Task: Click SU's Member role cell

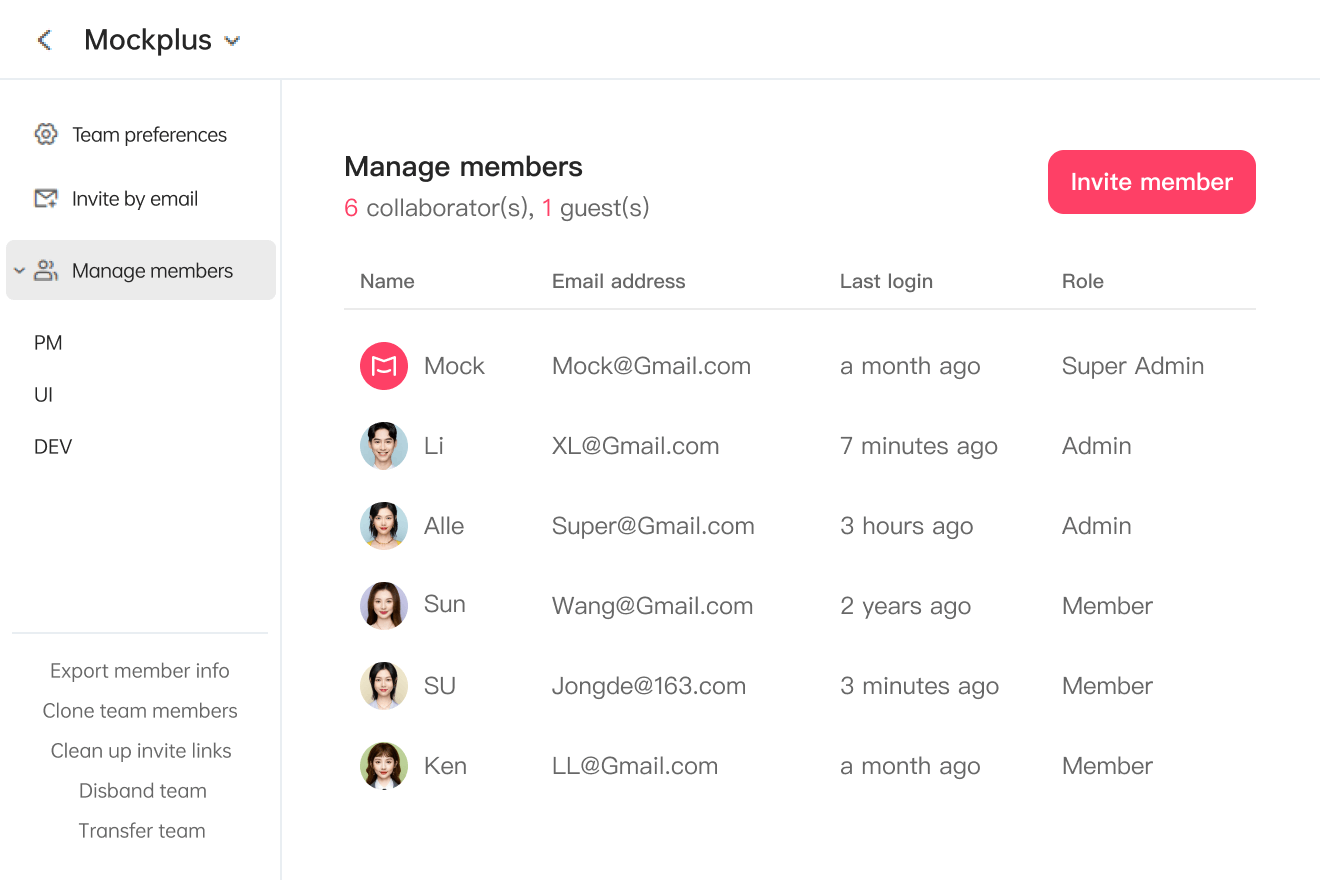Action: (1107, 686)
